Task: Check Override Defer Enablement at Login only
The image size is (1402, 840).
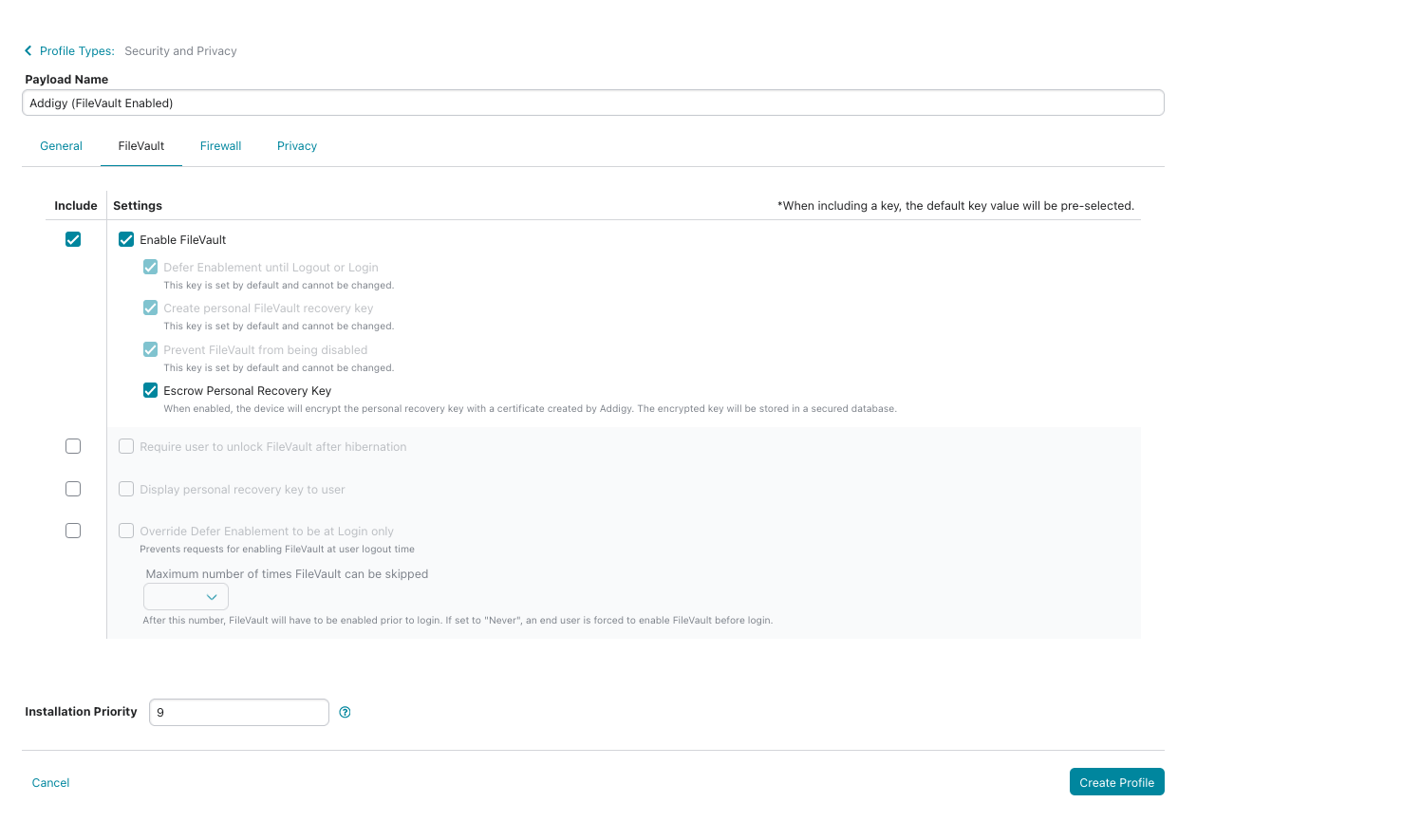Action: tap(126, 531)
